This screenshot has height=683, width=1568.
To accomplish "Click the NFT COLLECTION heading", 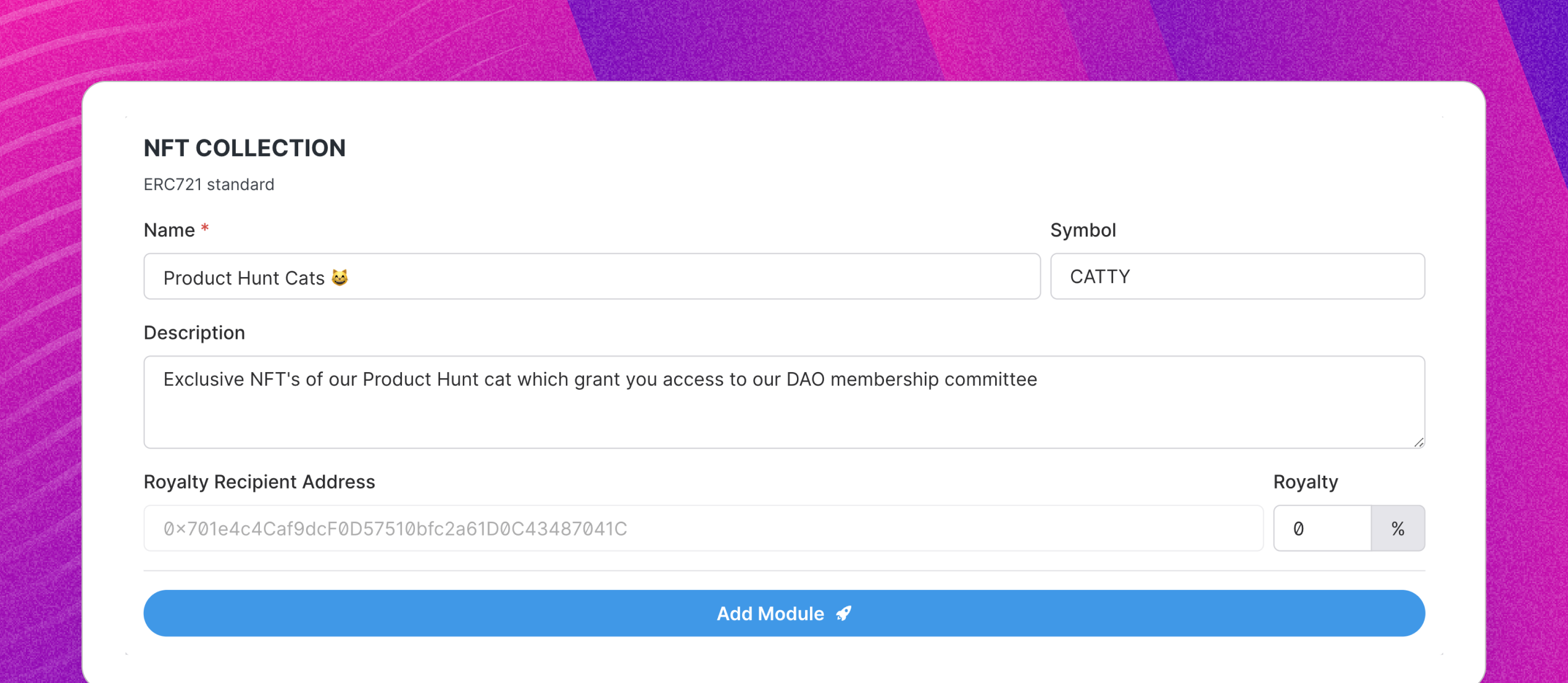I will [x=244, y=148].
